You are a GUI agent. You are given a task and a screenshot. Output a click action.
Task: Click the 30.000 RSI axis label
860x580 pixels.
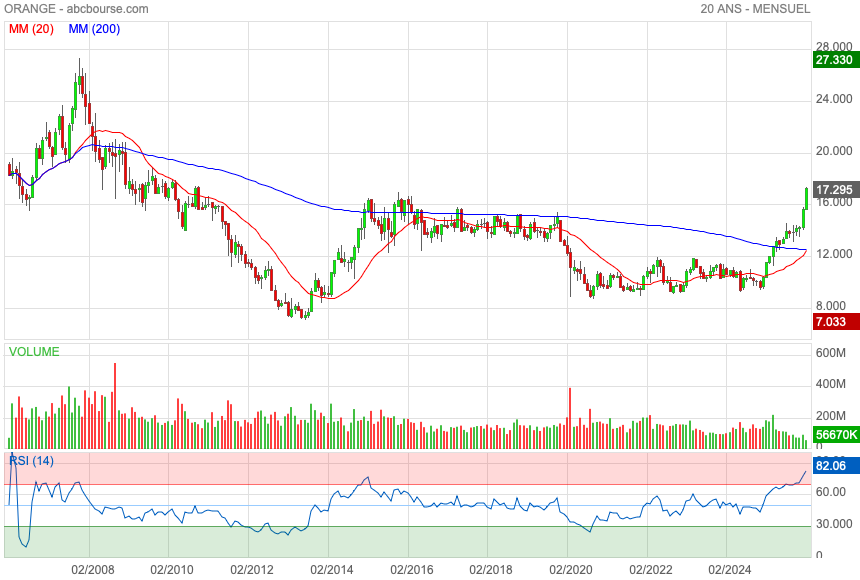pyautogui.click(x=833, y=524)
